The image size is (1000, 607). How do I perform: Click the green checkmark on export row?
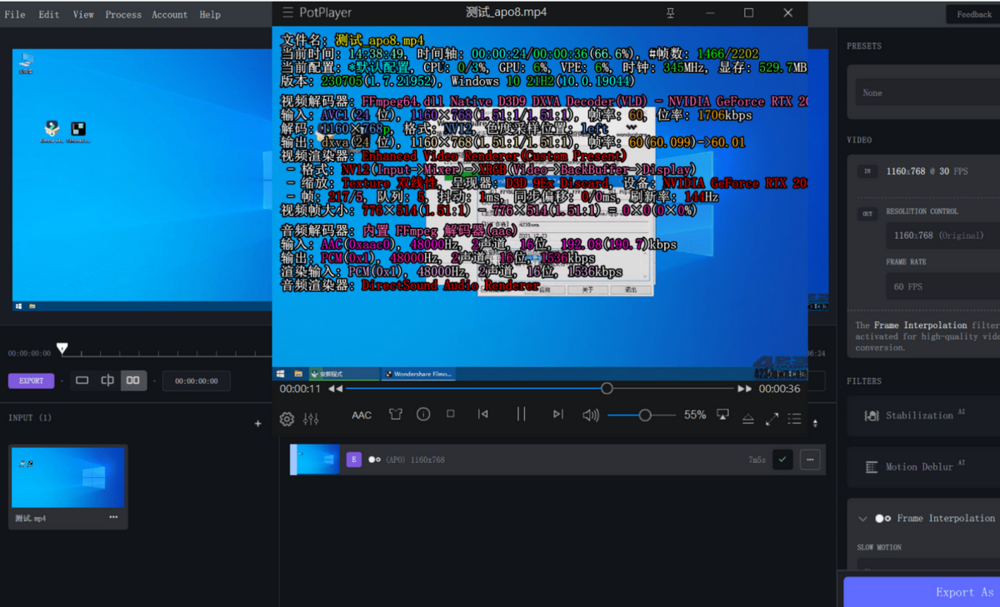(783, 459)
